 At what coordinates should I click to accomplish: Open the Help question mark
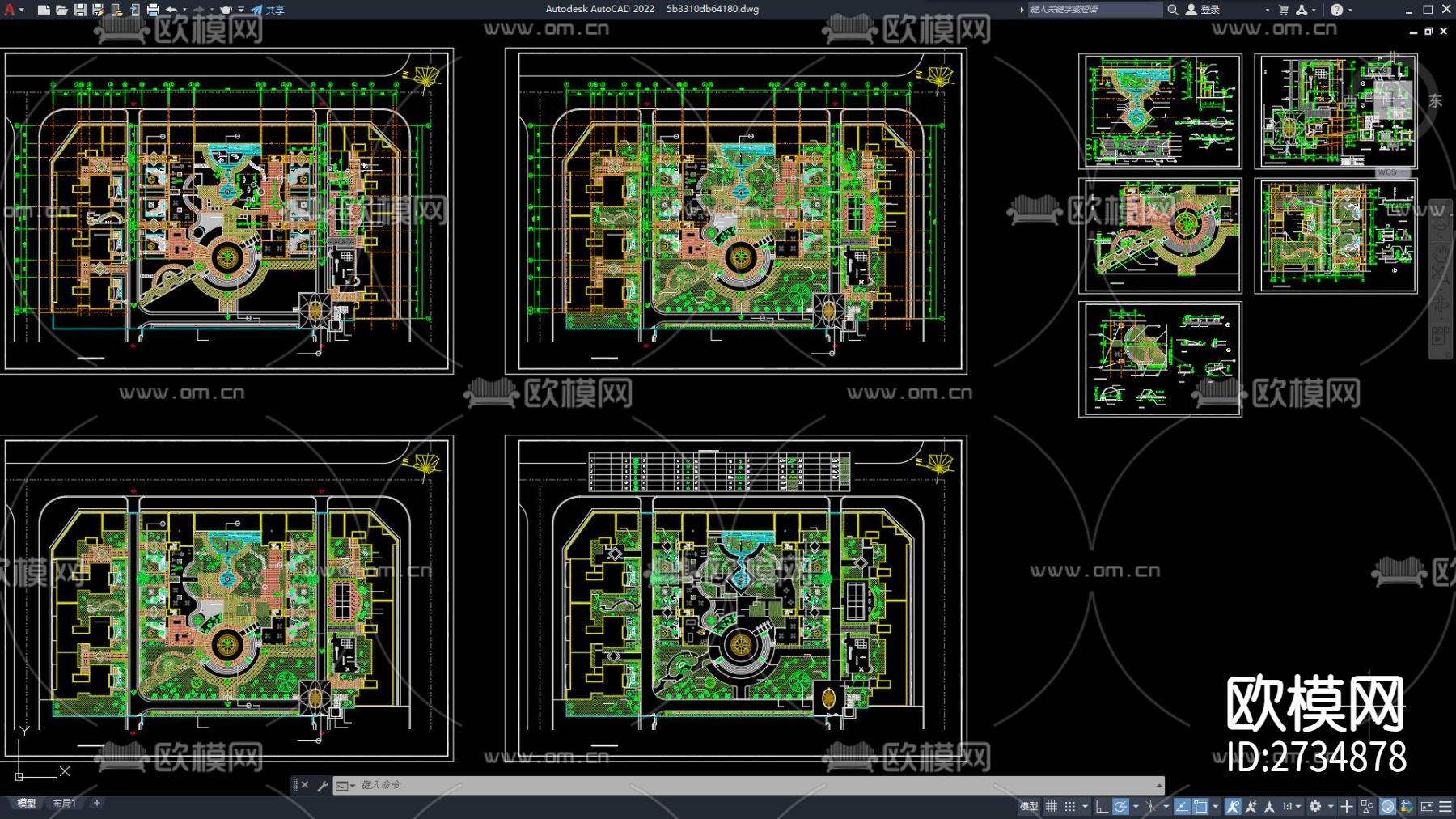tap(1337, 10)
